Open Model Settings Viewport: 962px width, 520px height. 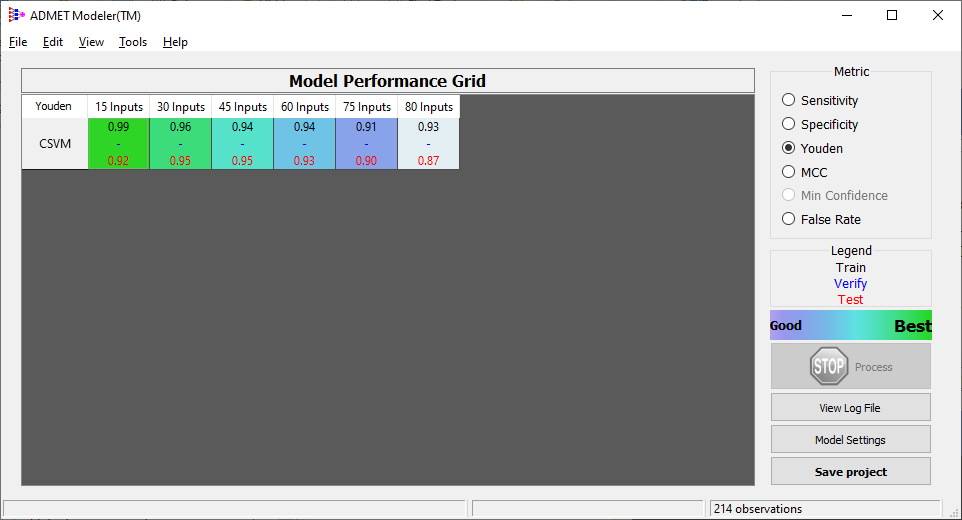pos(850,440)
